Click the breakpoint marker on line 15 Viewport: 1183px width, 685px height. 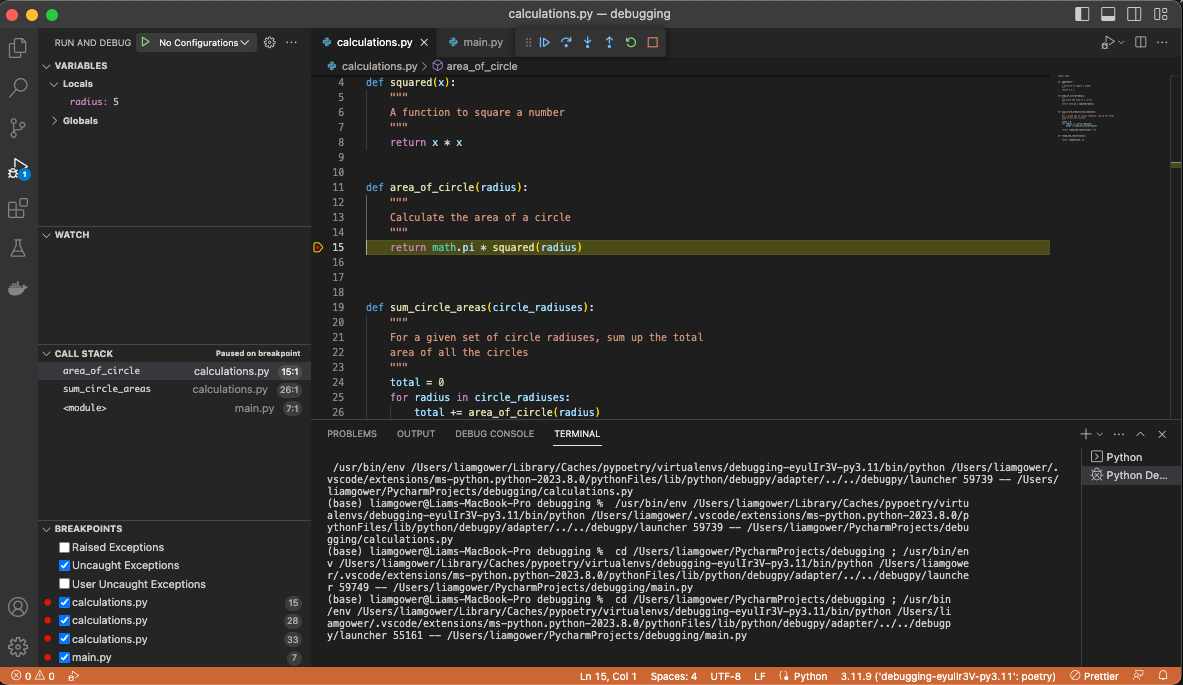(318, 247)
